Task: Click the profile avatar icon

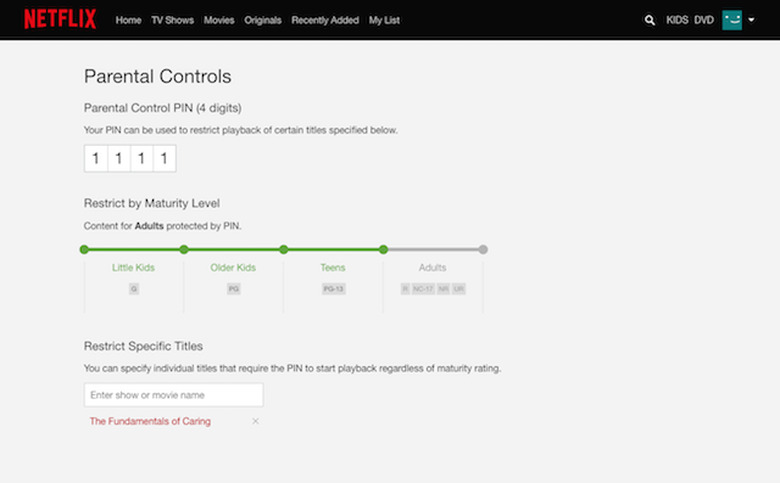Action: click(732, 20)
